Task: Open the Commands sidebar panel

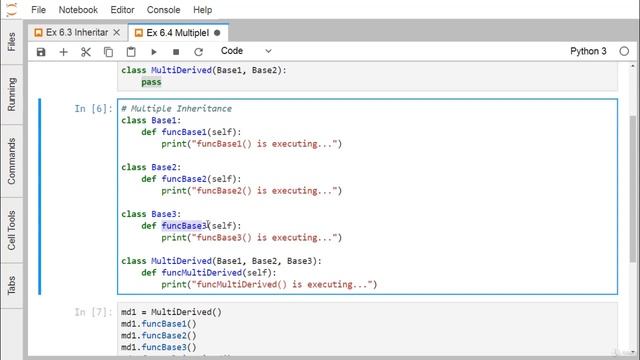Action: pyautogui.click(x=11, y=161)
